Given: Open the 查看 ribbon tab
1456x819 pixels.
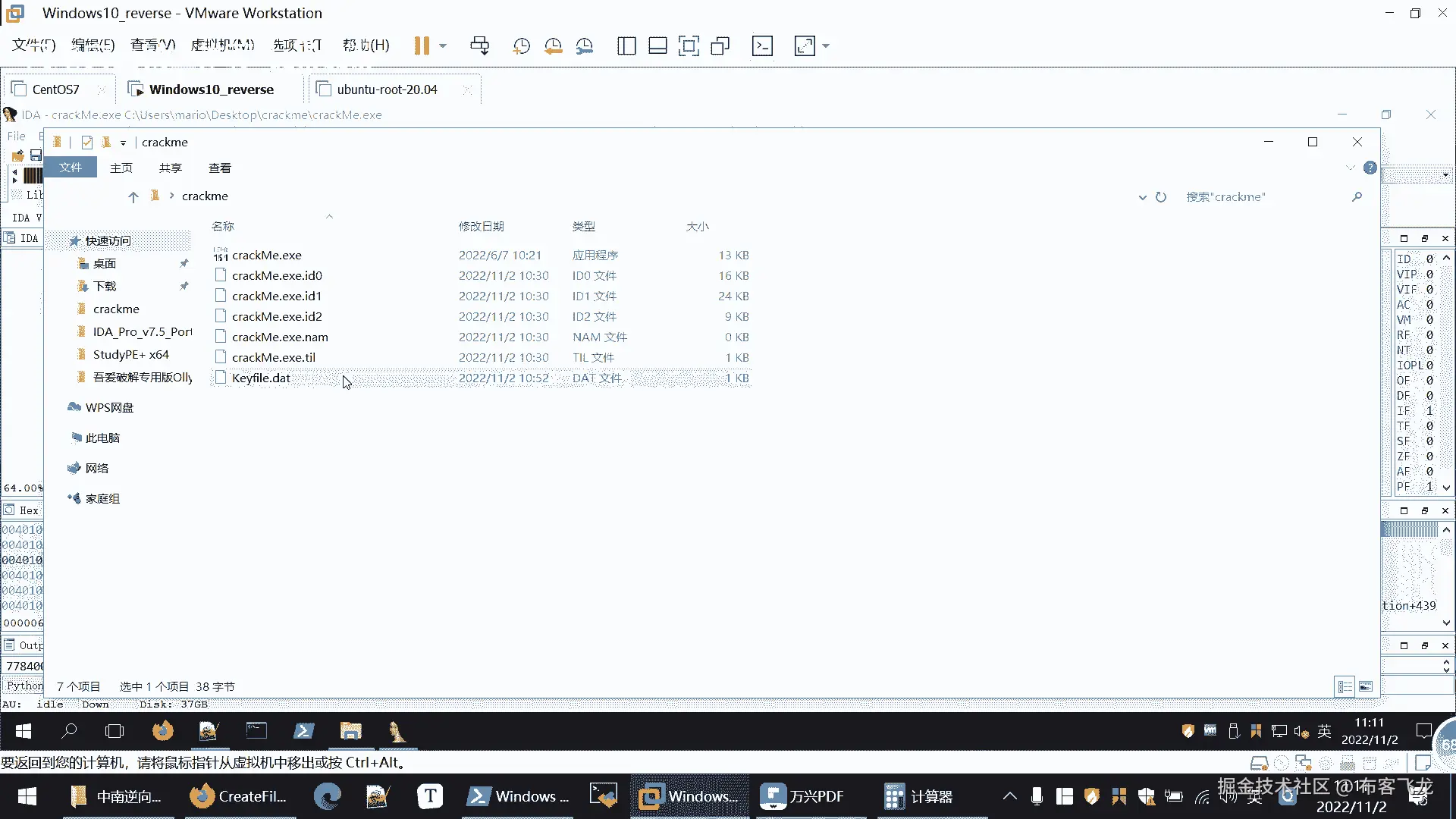Looking at the screenshot, I should (x=220, y=168).
